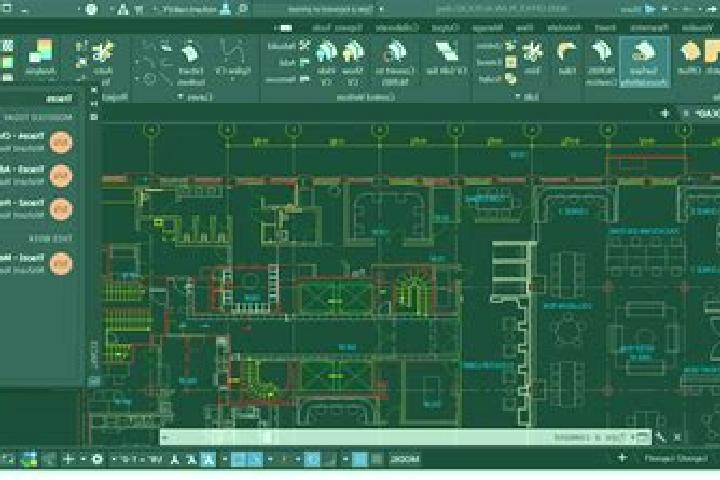
Task: Click the Convert to NURBS icon
Action: tap(395, 63)
